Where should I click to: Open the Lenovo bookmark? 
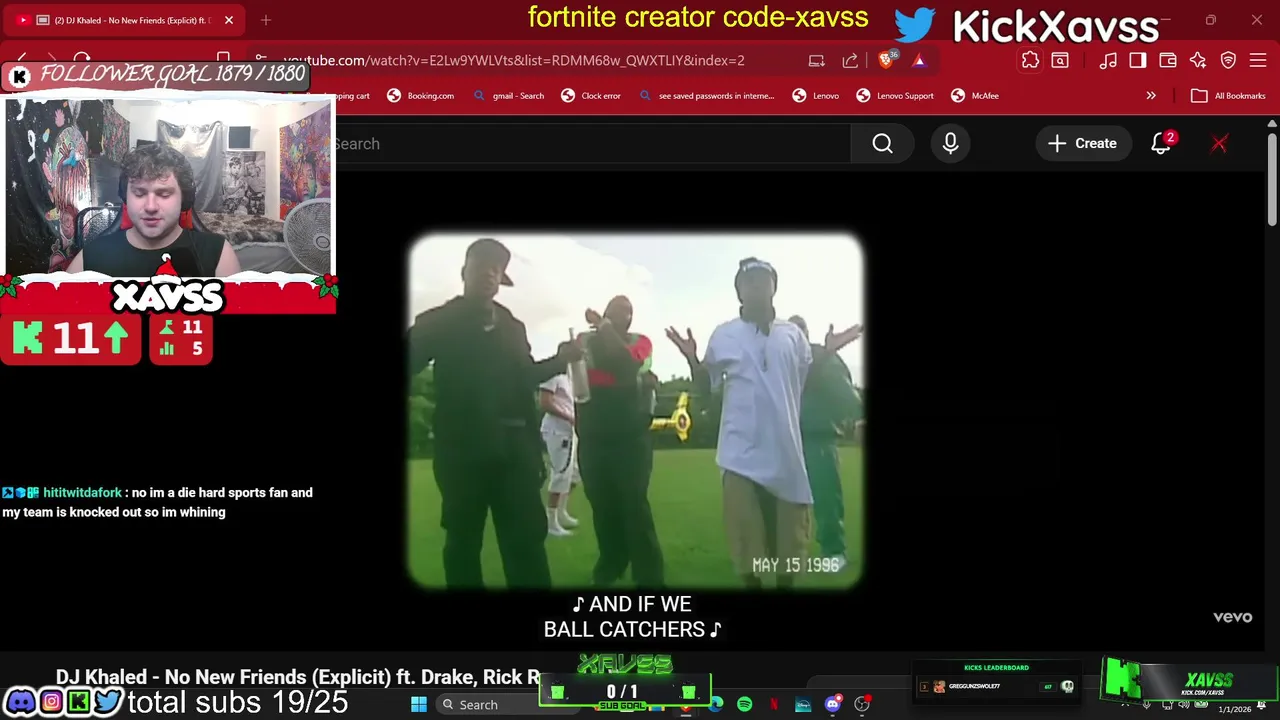point(816,96)
